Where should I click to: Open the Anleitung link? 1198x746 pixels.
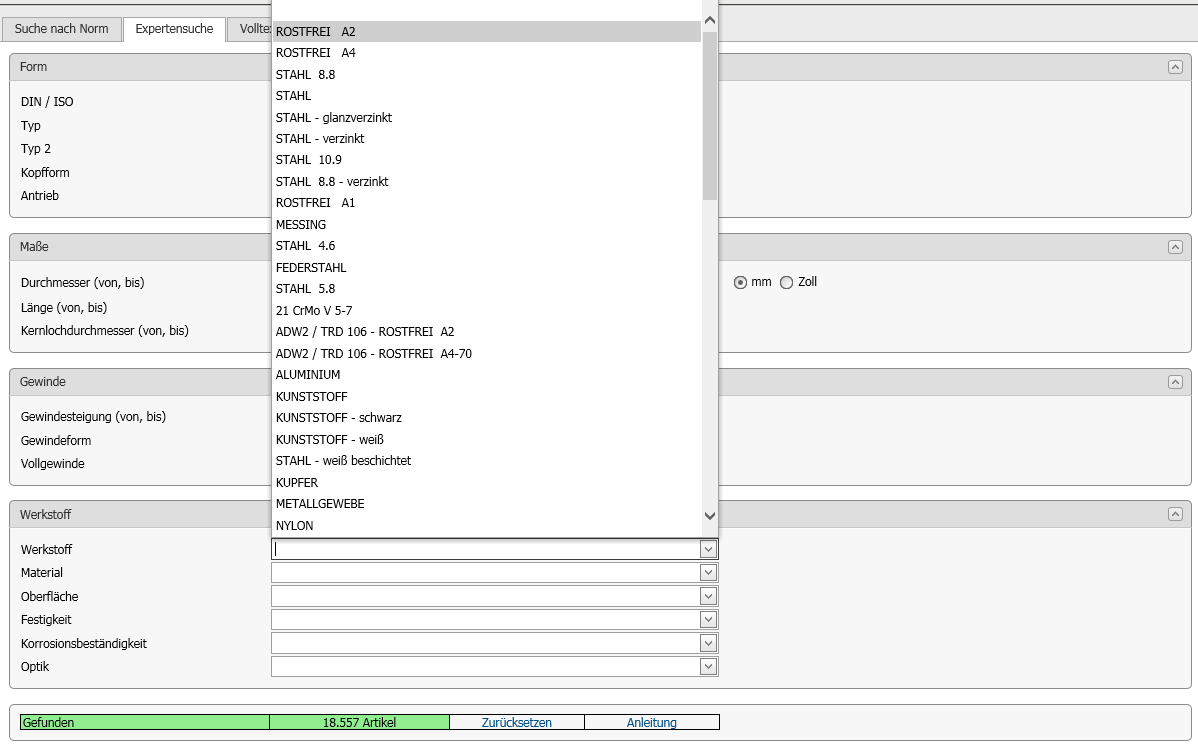(651, 722)
